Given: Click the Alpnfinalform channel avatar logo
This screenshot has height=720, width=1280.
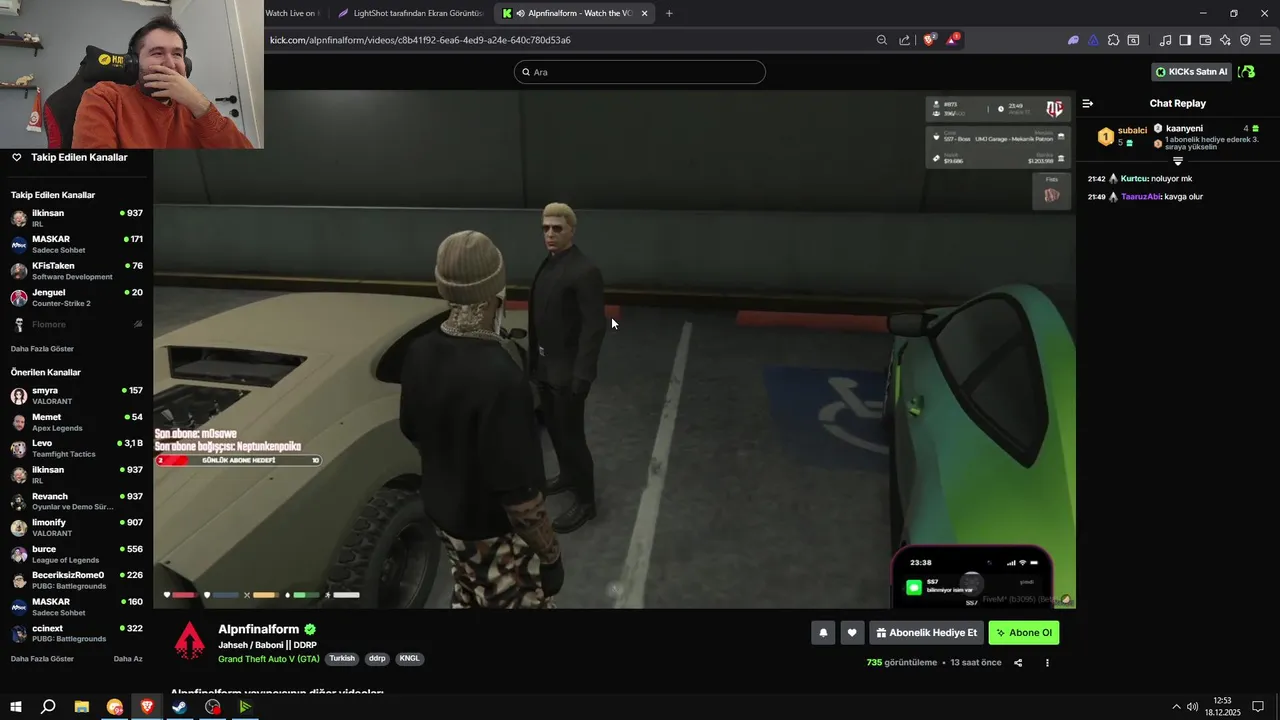Looking at the screenshot, I should [x=190, y=641].
